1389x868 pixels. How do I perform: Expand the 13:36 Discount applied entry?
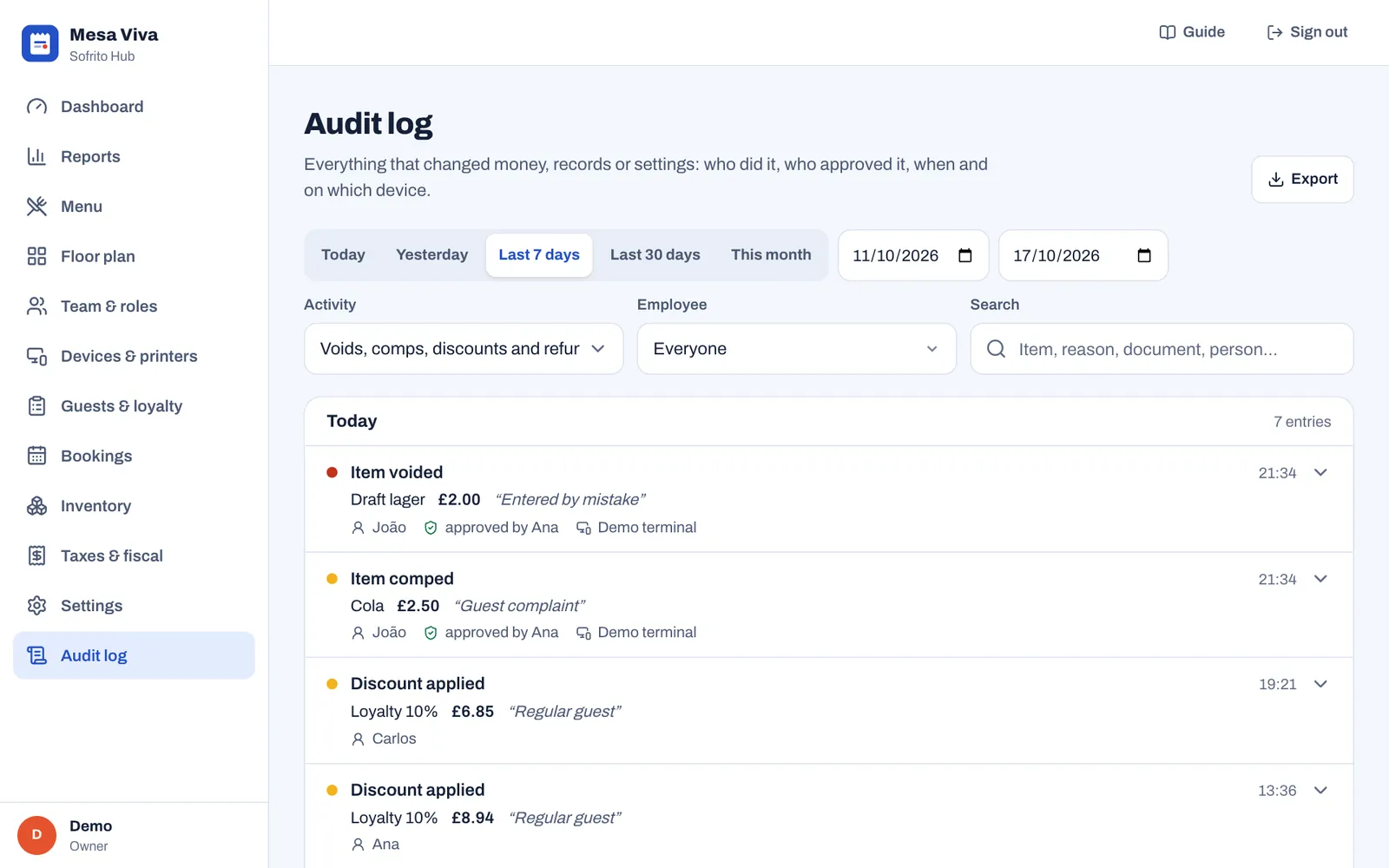[x=1320, y=790]
